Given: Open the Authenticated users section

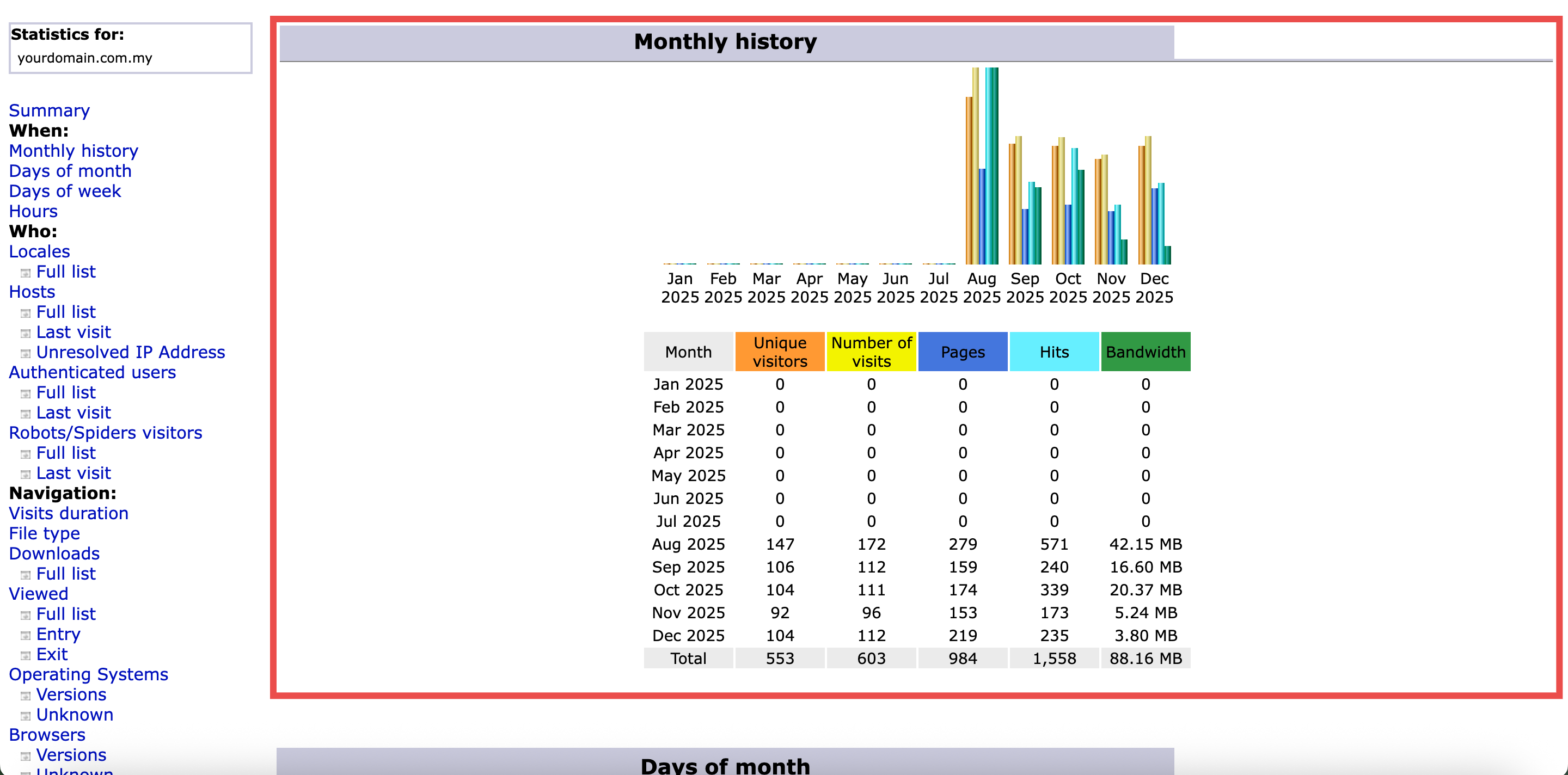Looking at the screenshot, I should [93, 372].
